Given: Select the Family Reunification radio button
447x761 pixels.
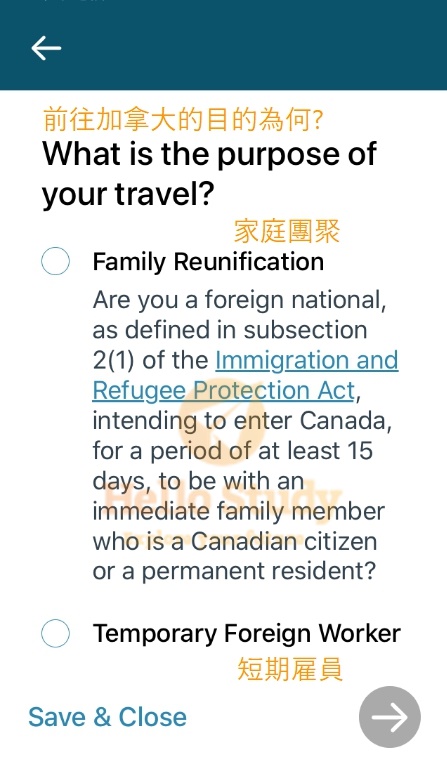Looking at the screenshot, I should [x=55, y=261].
